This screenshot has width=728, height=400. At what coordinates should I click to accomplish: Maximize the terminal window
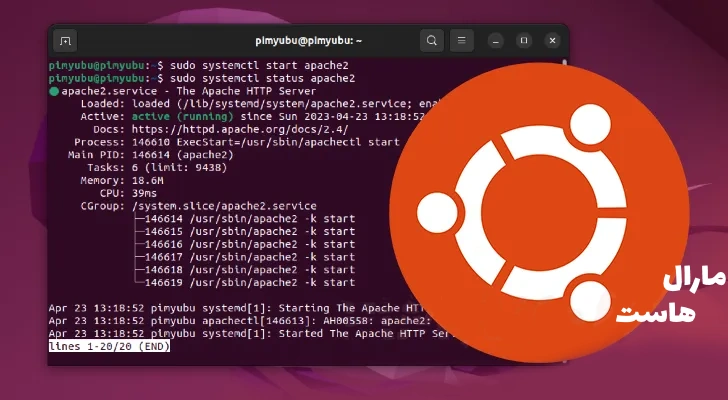pos(523,41)
